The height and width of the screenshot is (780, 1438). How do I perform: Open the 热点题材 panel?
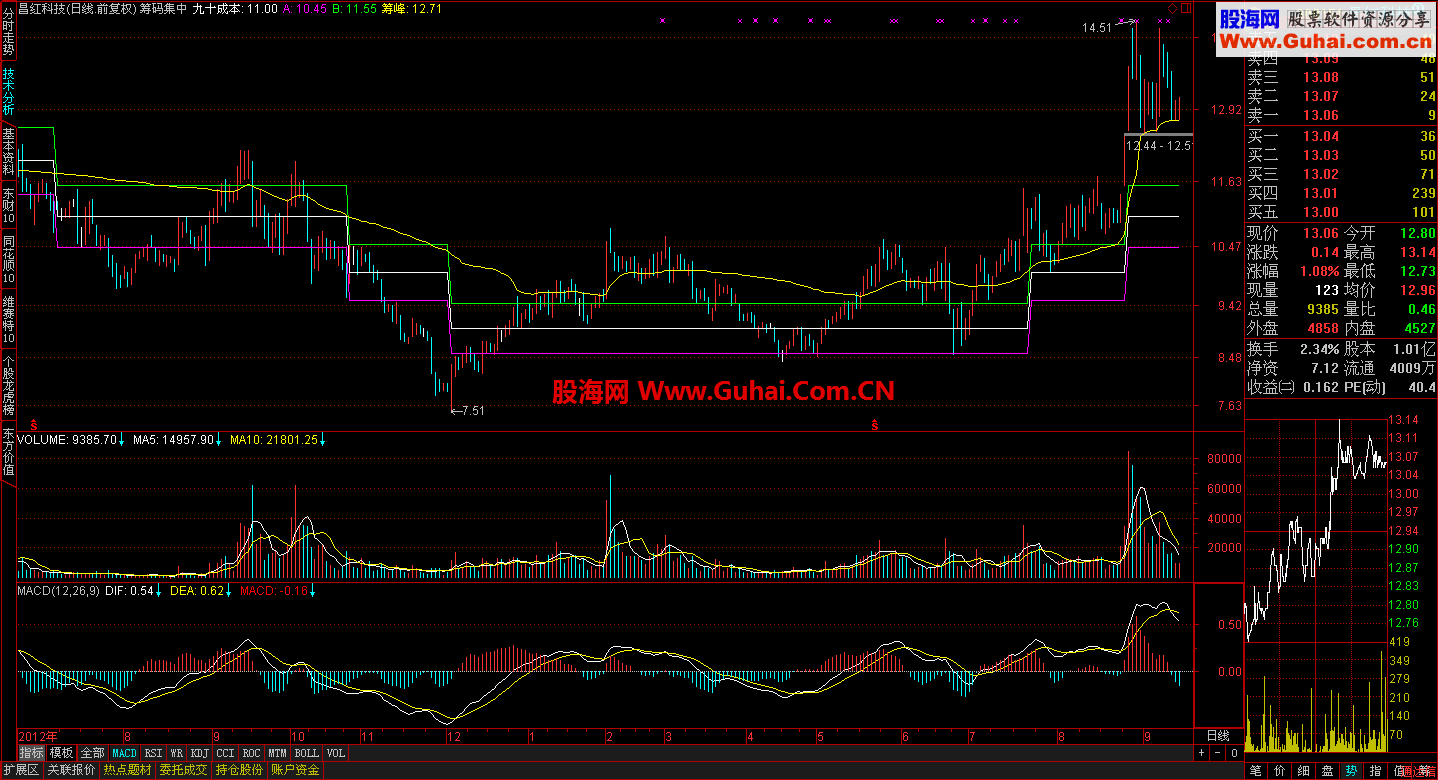tap(128, 770)
